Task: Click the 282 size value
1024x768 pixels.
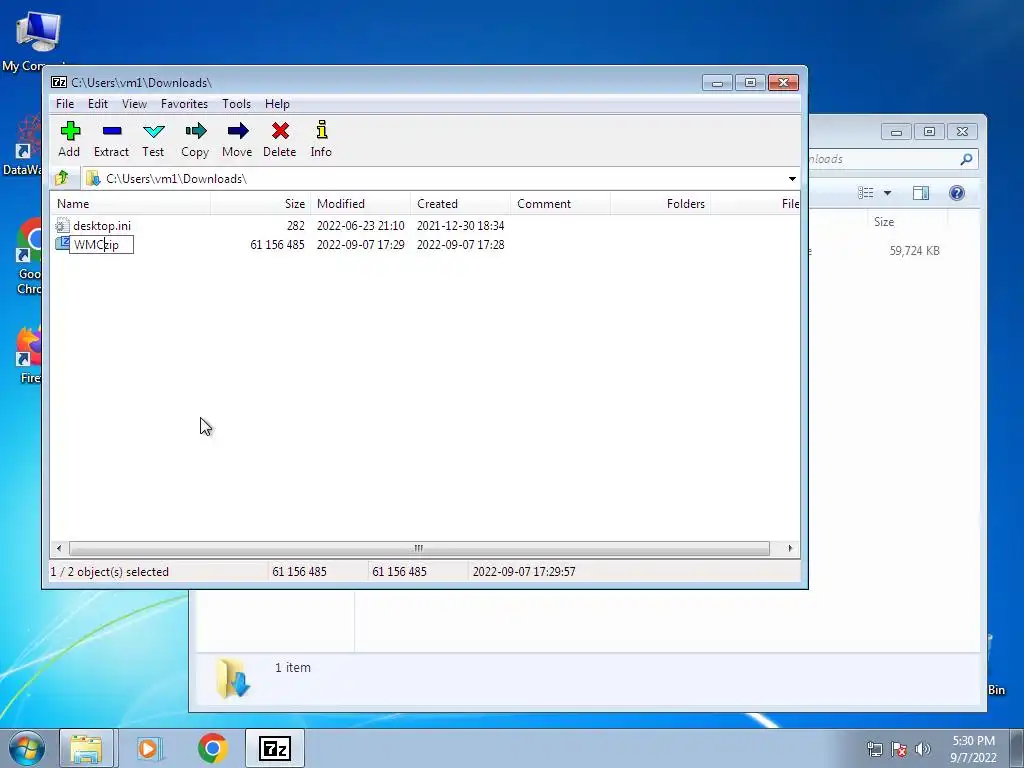Action: pos(295,225)
